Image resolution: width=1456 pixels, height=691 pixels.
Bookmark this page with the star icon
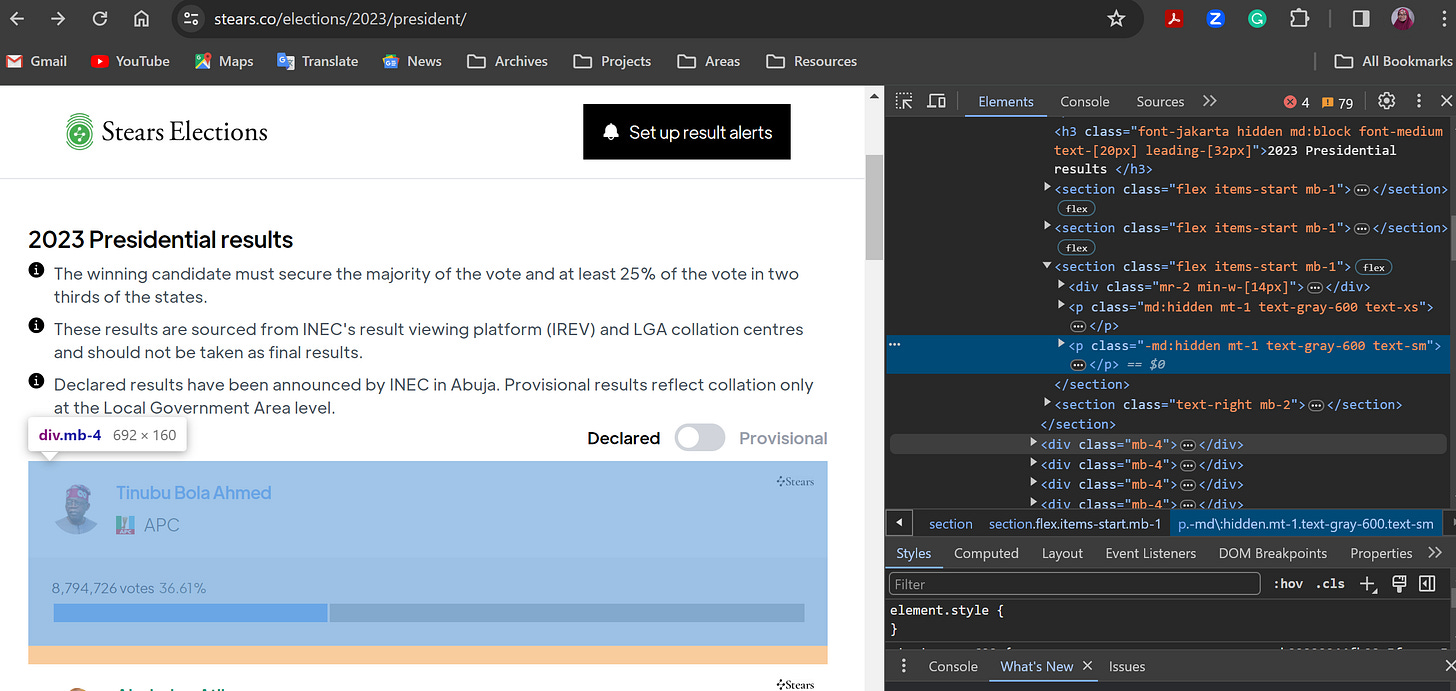pyautogui.click(x=1116, y=18)
